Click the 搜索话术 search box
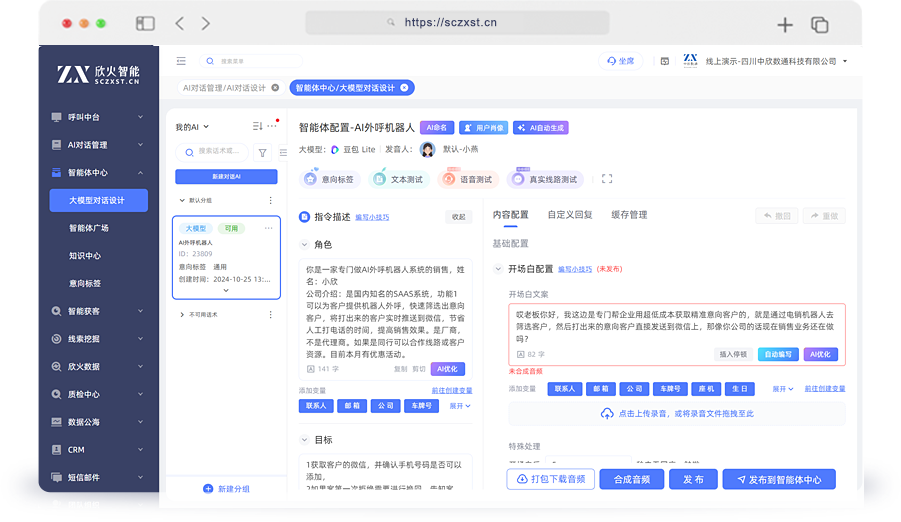Viewport: 901px width, 522px height. tap(212, 152)
